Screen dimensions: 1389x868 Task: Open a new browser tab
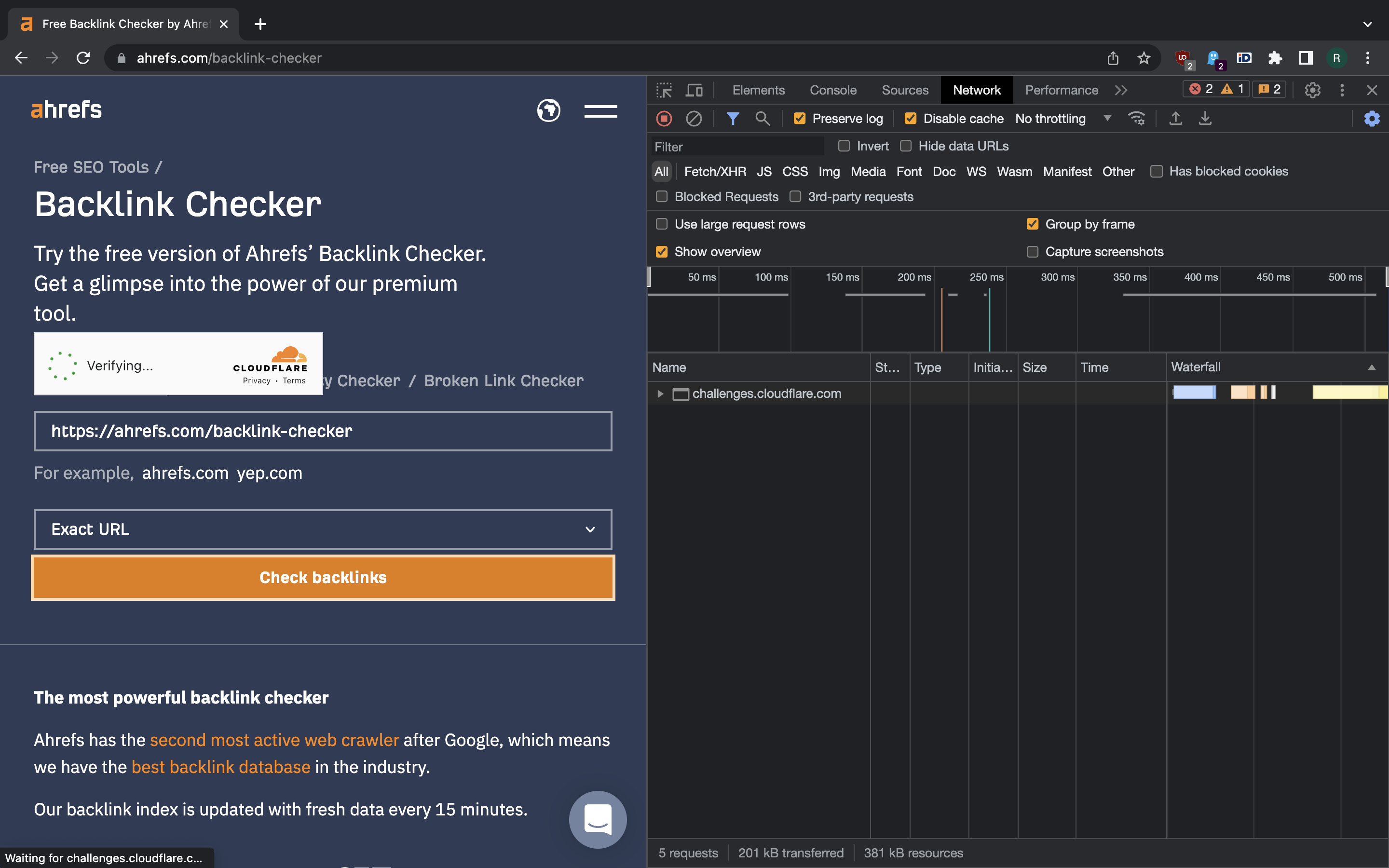(x=260, y=24)
